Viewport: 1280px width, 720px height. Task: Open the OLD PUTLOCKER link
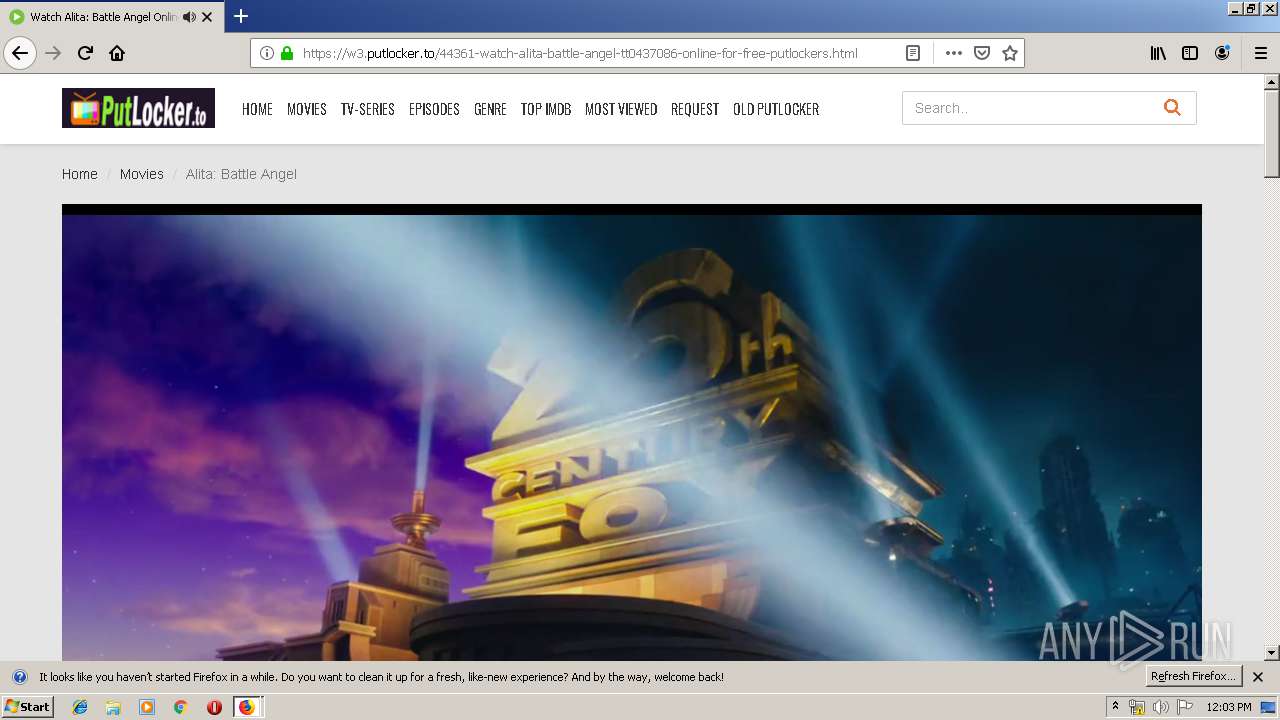coord(776,109)
